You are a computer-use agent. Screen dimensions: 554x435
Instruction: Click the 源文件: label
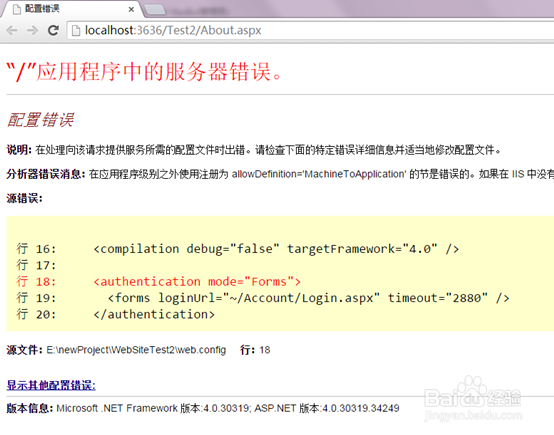pos(24,350)
